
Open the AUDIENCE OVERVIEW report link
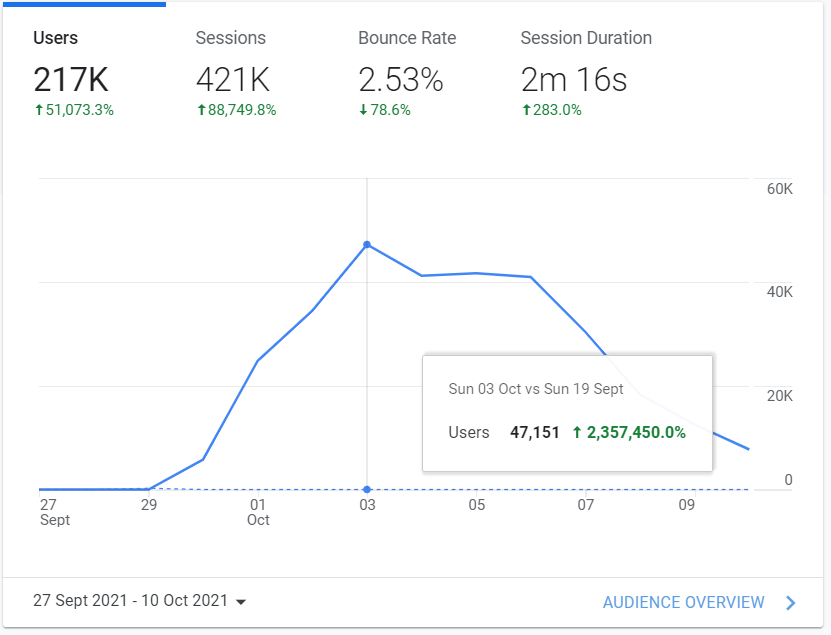pyautogui.click(x=683, y=602)
